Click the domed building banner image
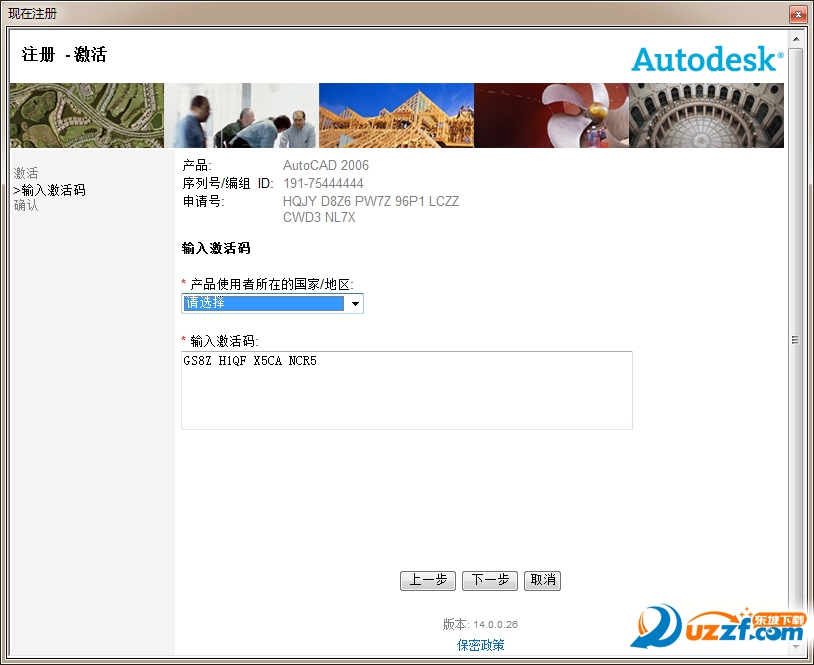The image size is (814, 665). coord(707,115)
